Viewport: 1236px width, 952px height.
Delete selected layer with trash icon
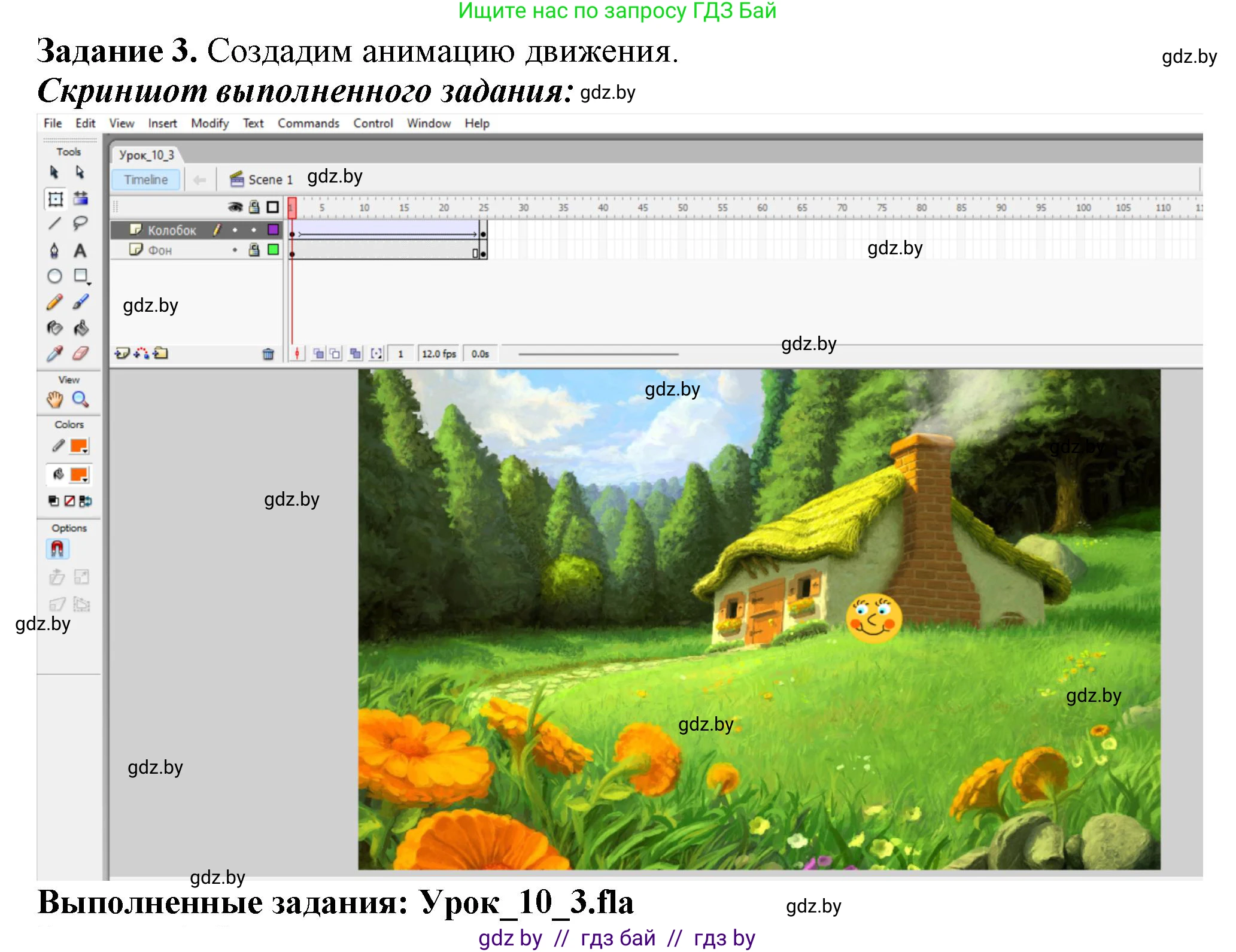pos(267,354)
